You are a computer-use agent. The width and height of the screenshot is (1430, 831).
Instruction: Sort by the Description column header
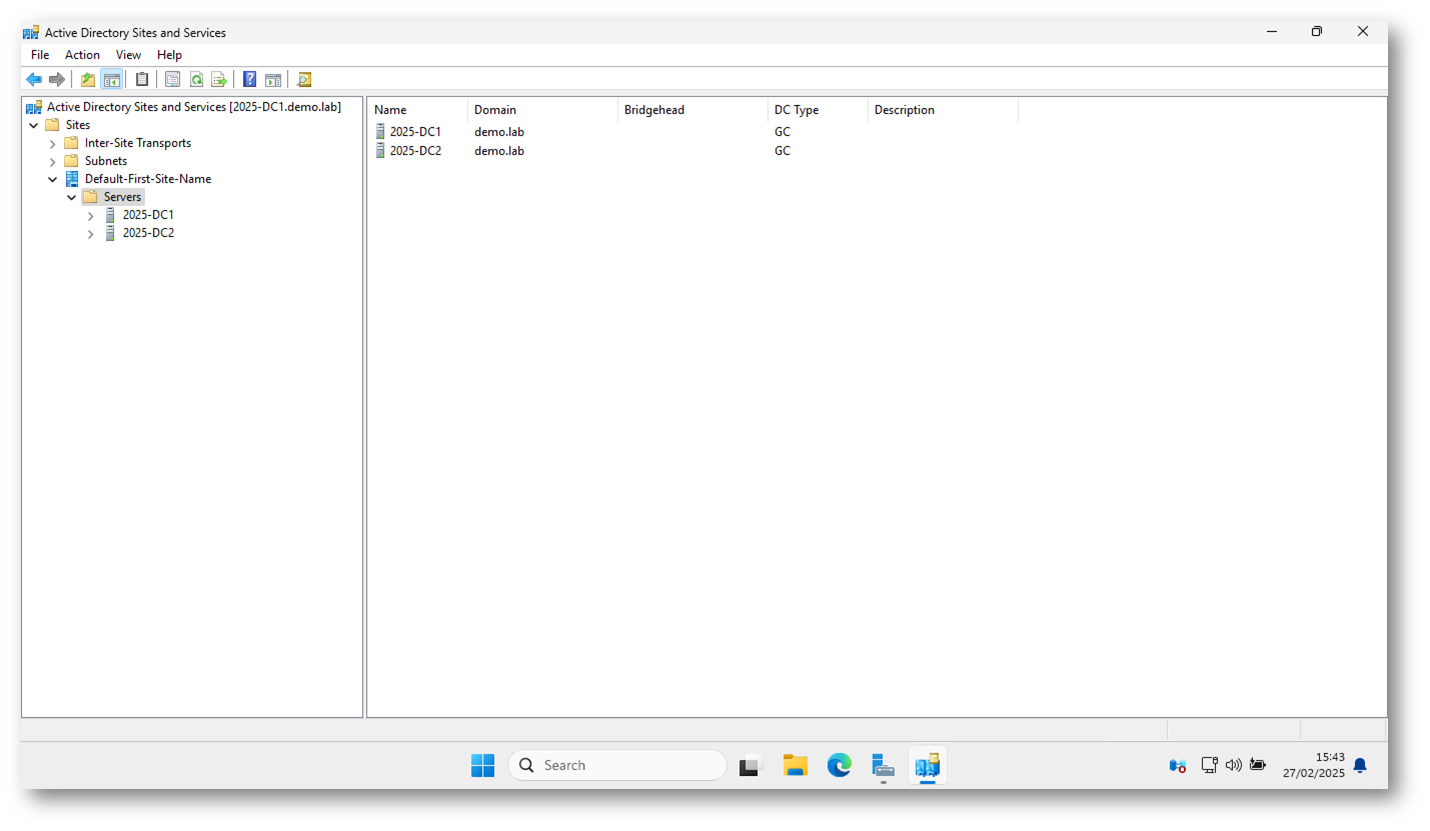pos(943,110)
